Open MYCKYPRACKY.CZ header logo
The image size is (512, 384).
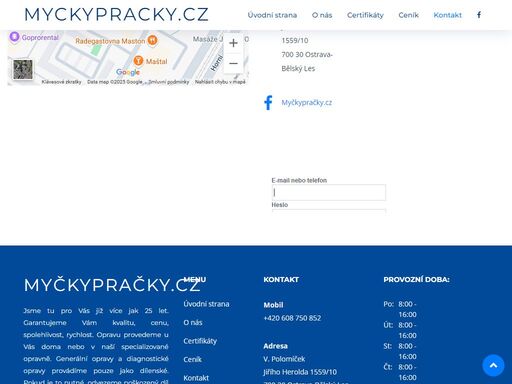116,15
